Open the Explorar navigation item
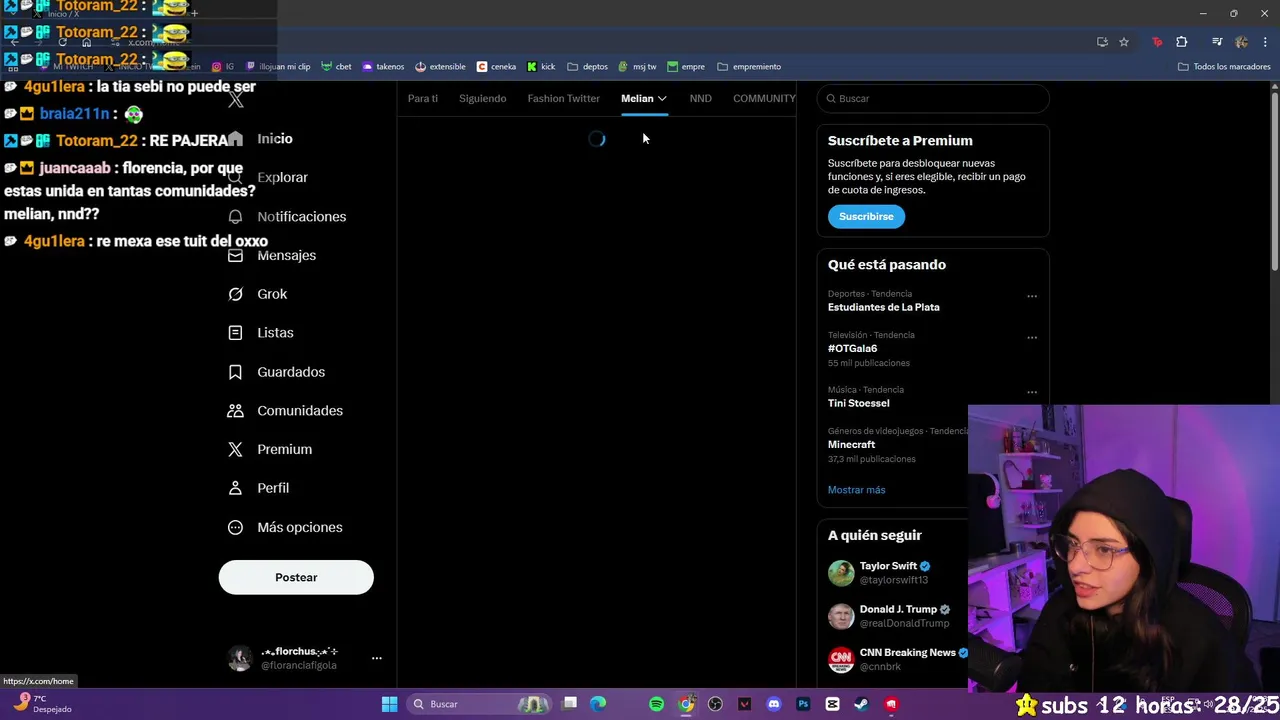 268,177
